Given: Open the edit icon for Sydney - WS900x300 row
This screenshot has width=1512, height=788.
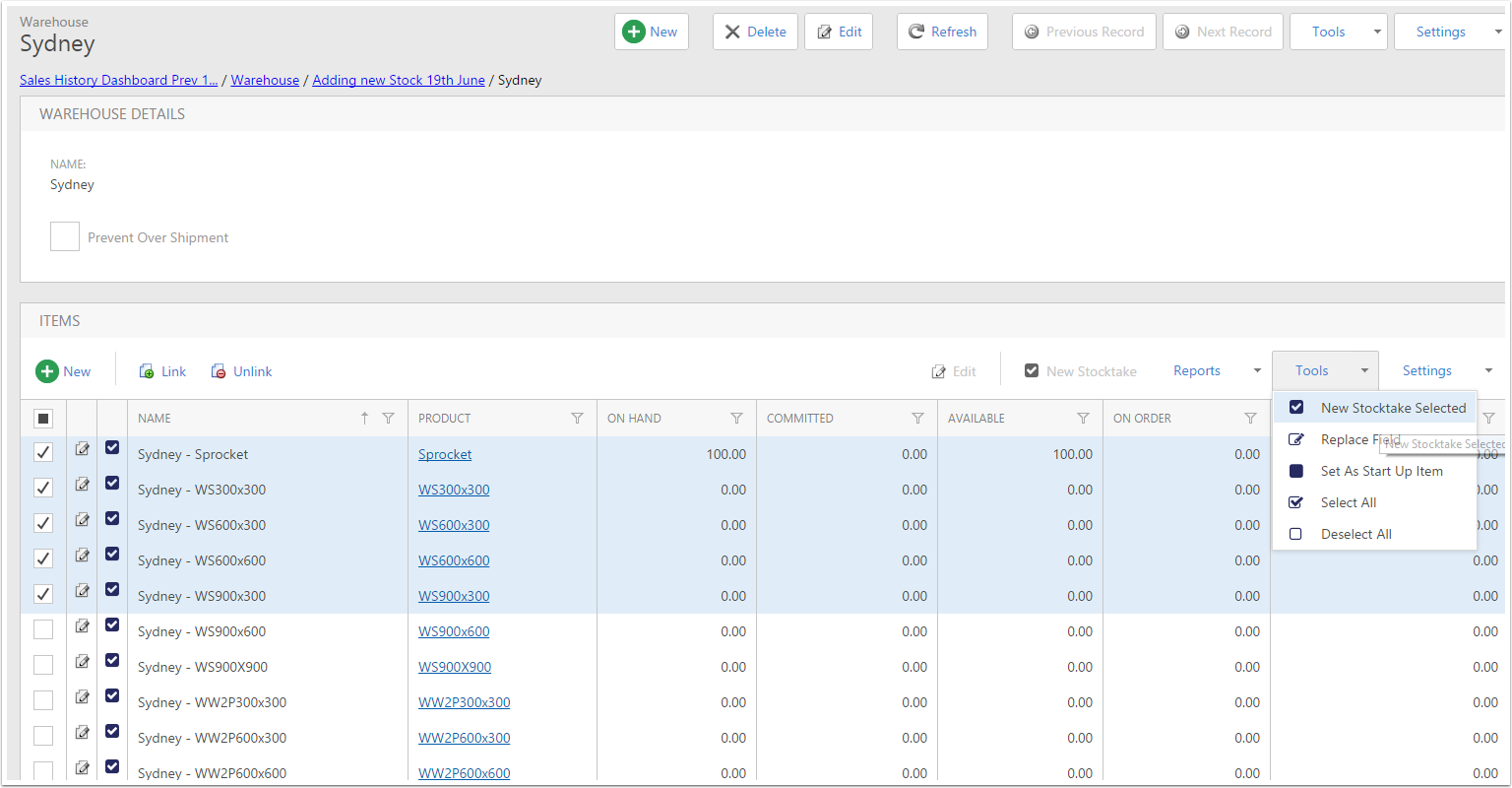Looking at the screenshot, I should point(83,591).
